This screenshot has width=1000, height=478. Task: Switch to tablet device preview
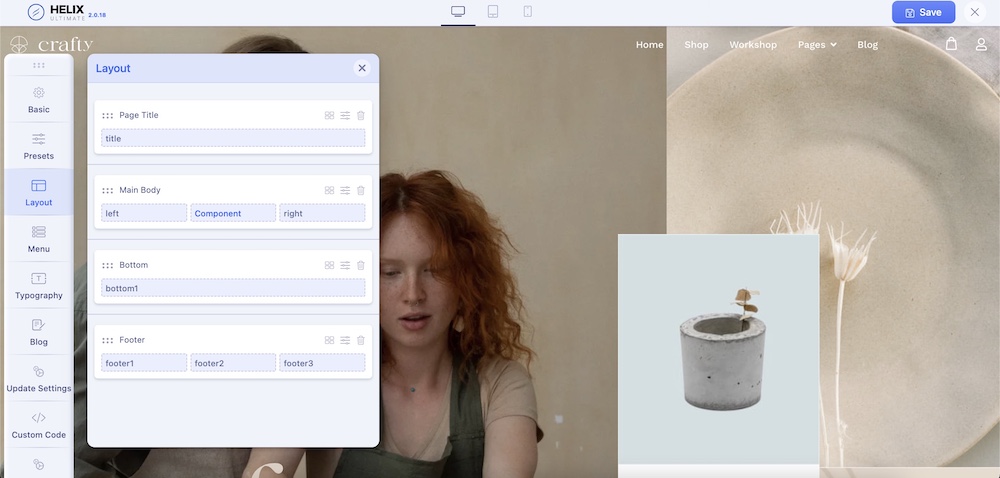click(493, 12)
